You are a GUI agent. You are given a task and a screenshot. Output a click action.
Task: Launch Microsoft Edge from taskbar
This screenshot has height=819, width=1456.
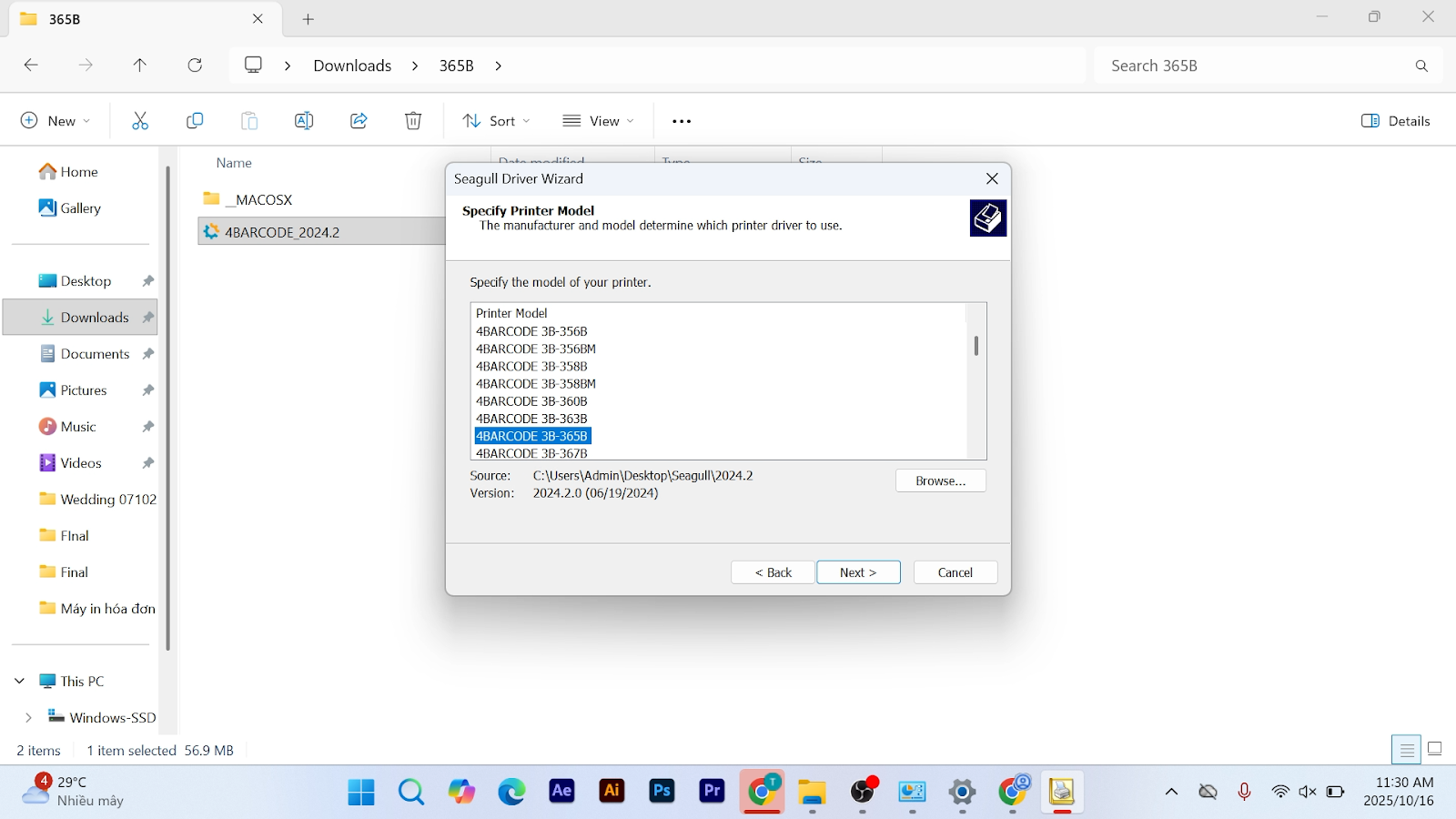point(511,792)
